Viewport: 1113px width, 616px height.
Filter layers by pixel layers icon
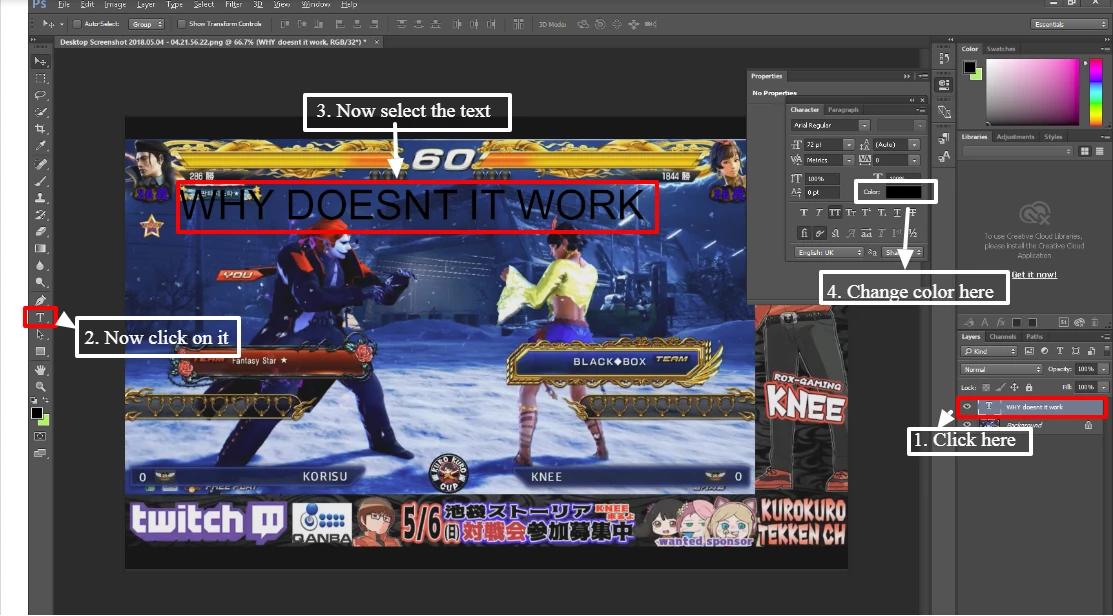click(1029, 351)
